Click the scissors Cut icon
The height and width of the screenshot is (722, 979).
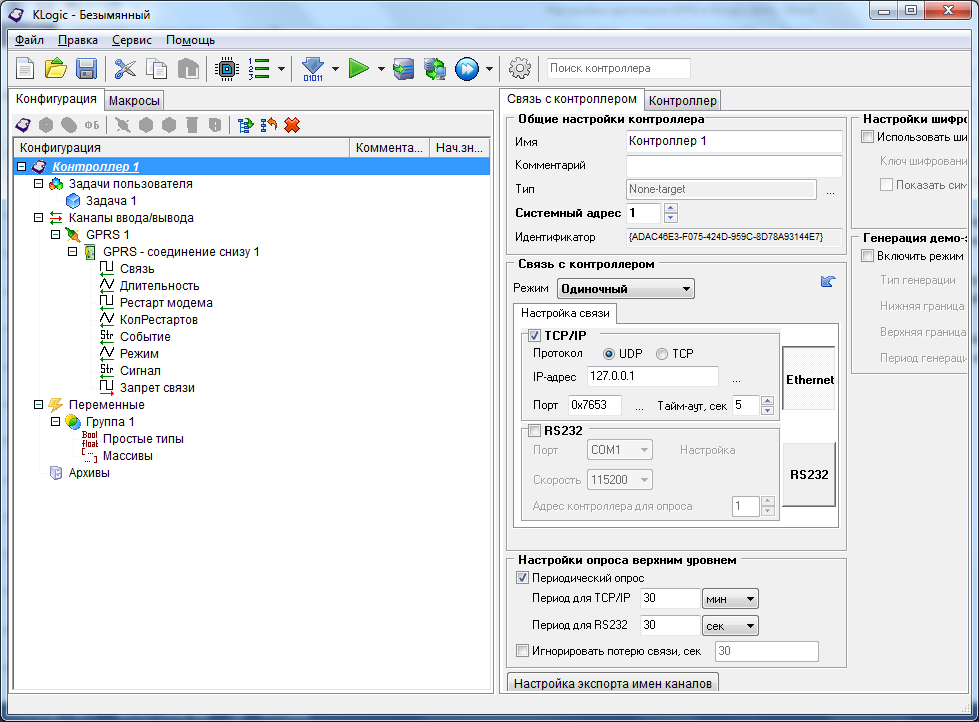(x=125, y=69)
